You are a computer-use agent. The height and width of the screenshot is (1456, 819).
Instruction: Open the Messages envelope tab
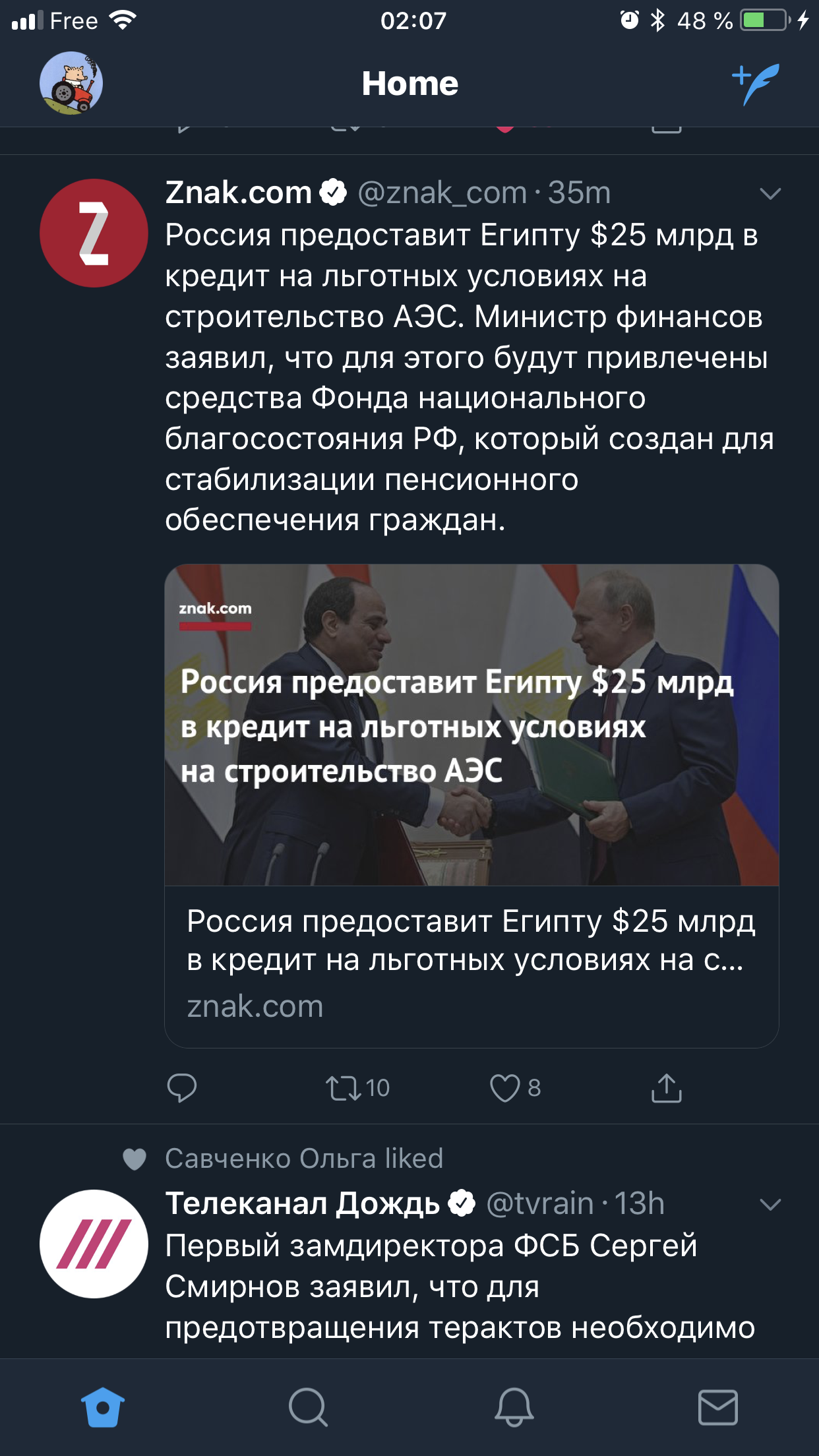(x=717, y=1407)
